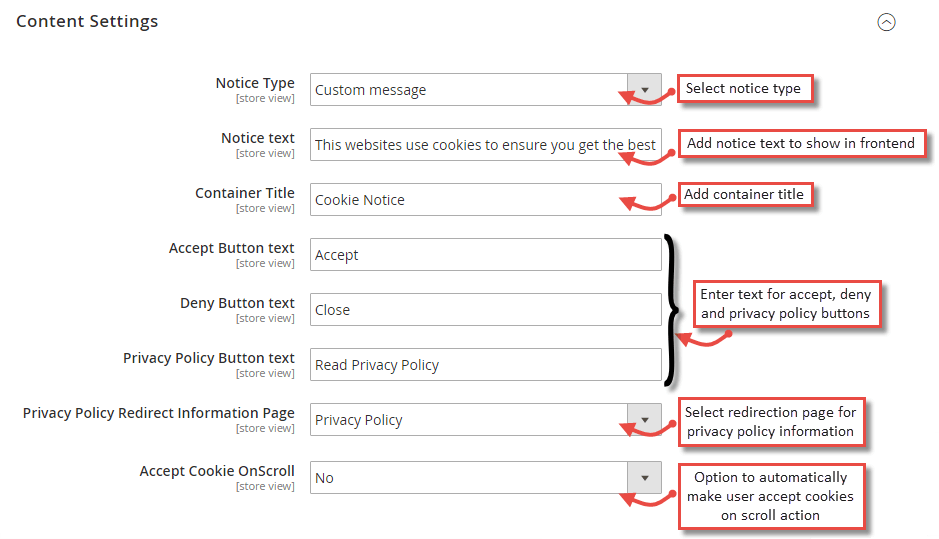Click the Privacy Policy Redirect Information Page label
The width and height of the screenshot is (939, 539).
point(159,413)
